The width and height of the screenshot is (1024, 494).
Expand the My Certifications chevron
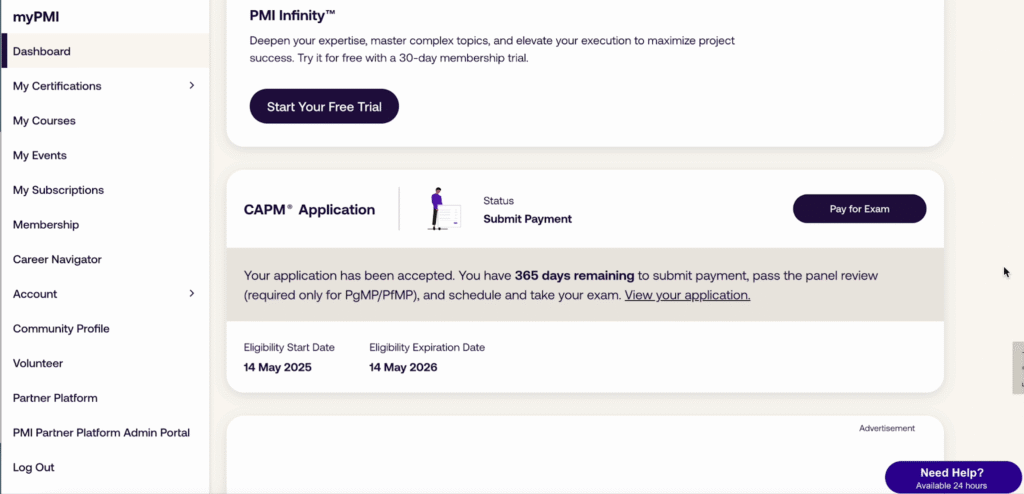coord(191,86)
